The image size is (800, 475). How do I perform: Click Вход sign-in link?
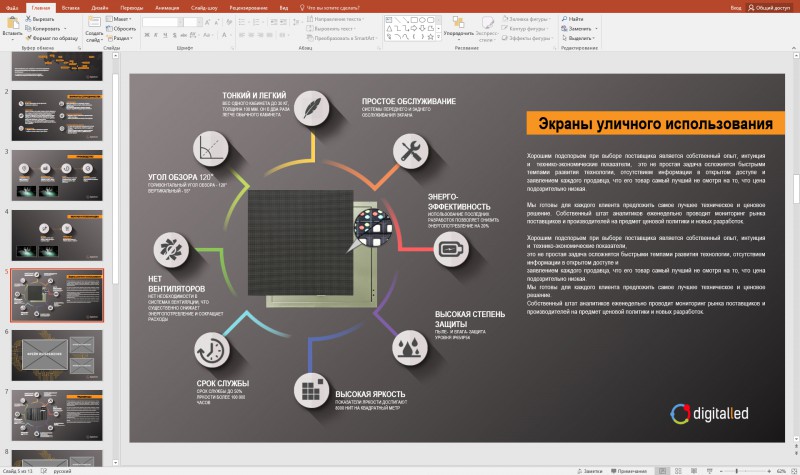tap(735, 8)
